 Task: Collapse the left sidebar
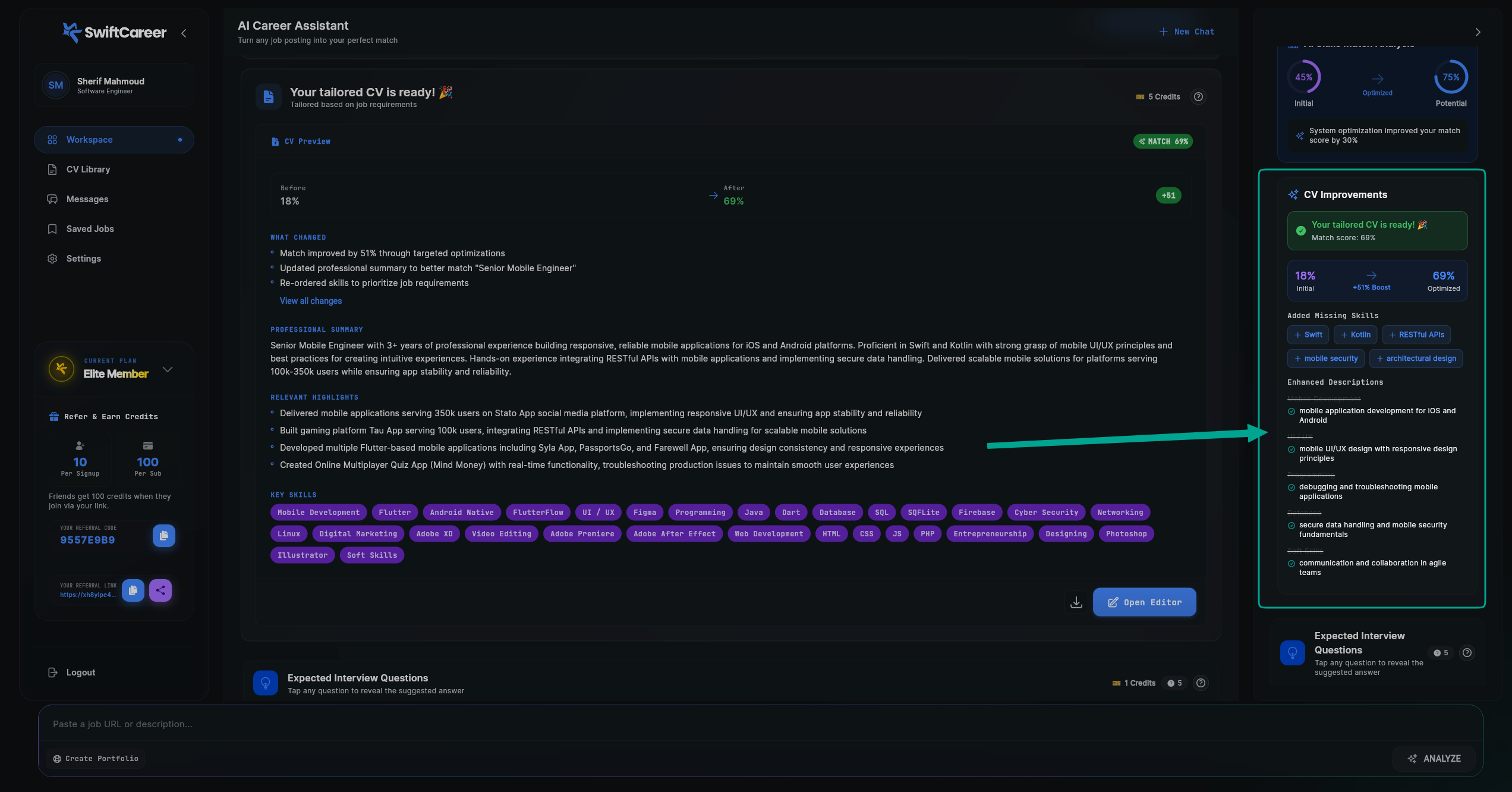183,33
